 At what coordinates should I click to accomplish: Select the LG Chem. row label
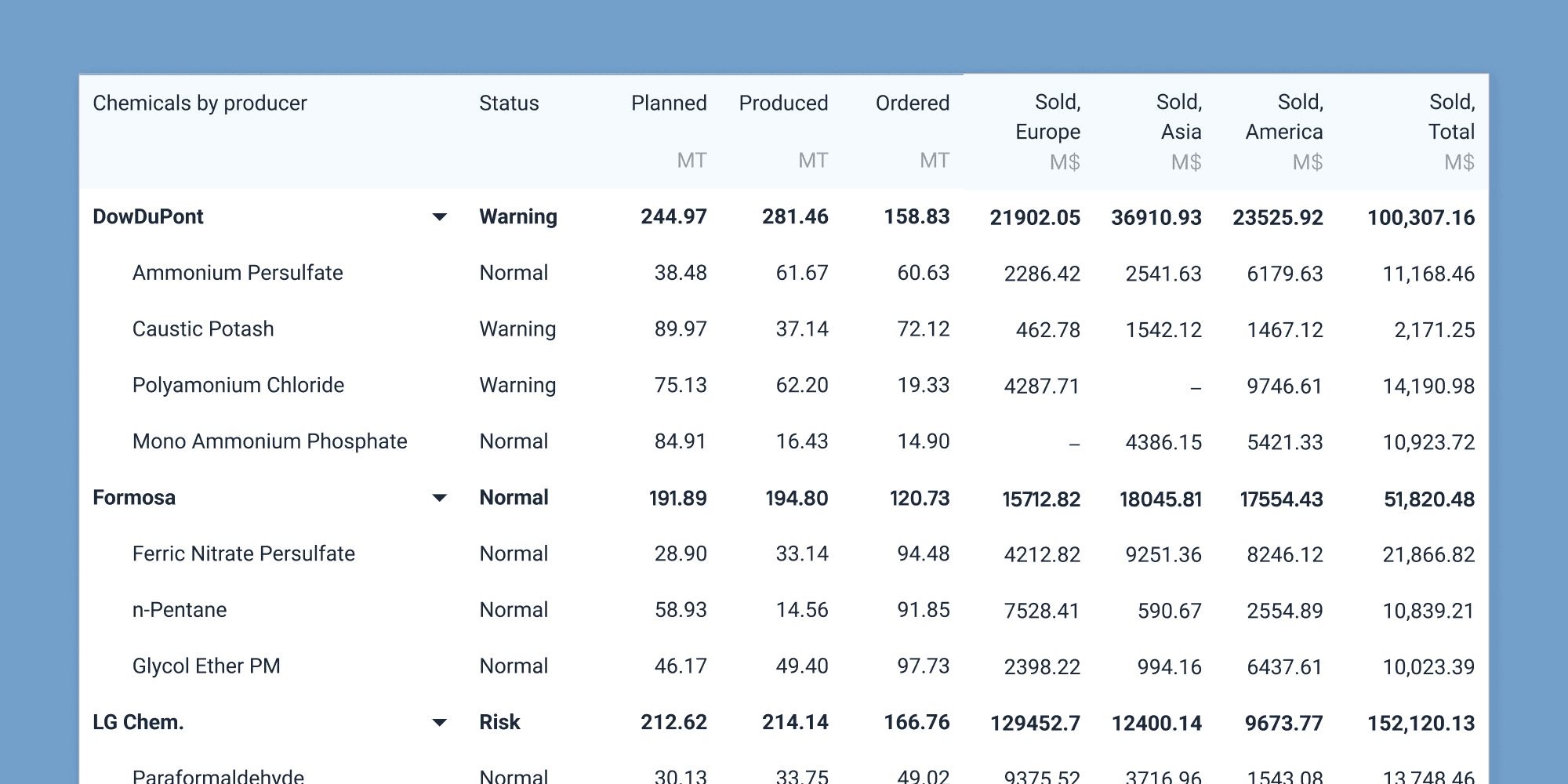pos(138,722)
